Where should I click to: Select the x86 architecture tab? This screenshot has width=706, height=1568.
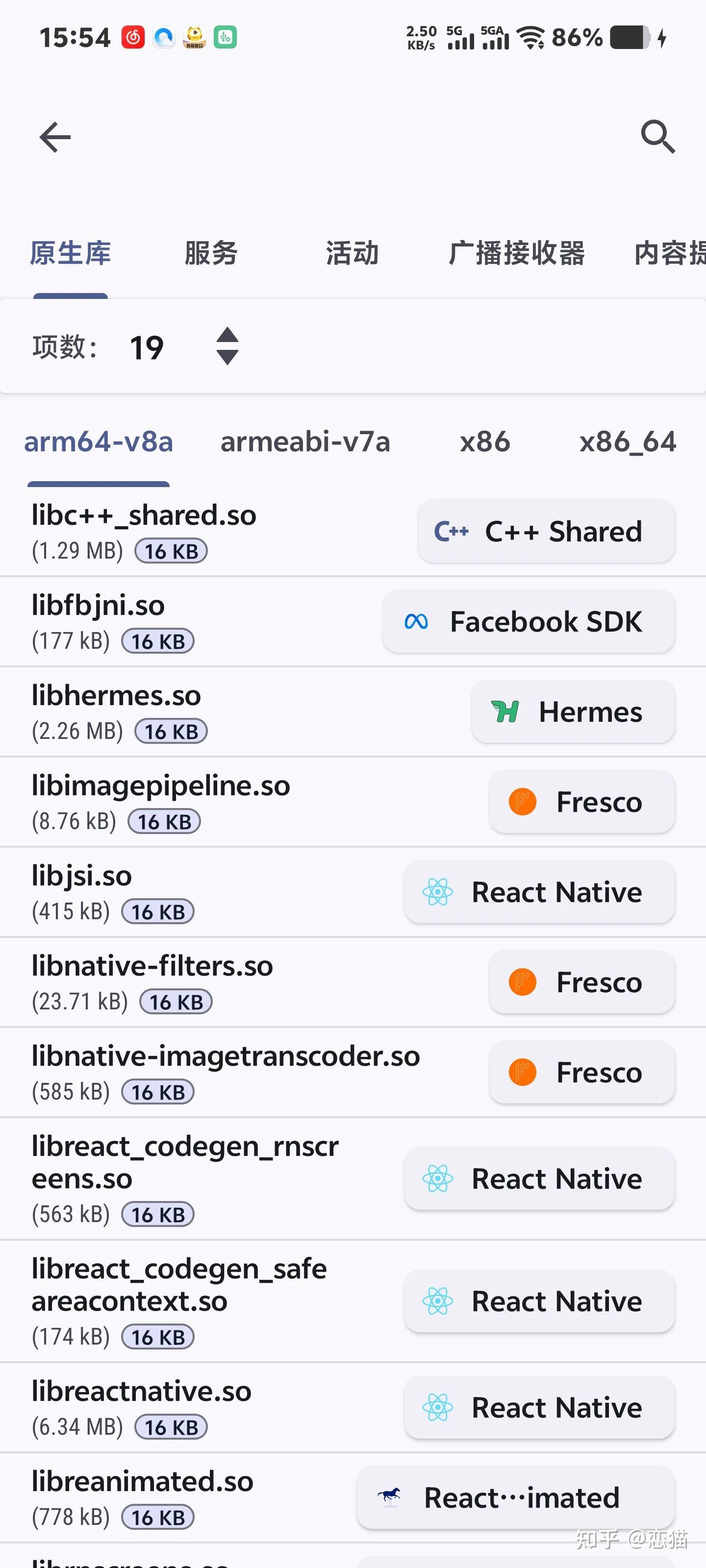485,442
